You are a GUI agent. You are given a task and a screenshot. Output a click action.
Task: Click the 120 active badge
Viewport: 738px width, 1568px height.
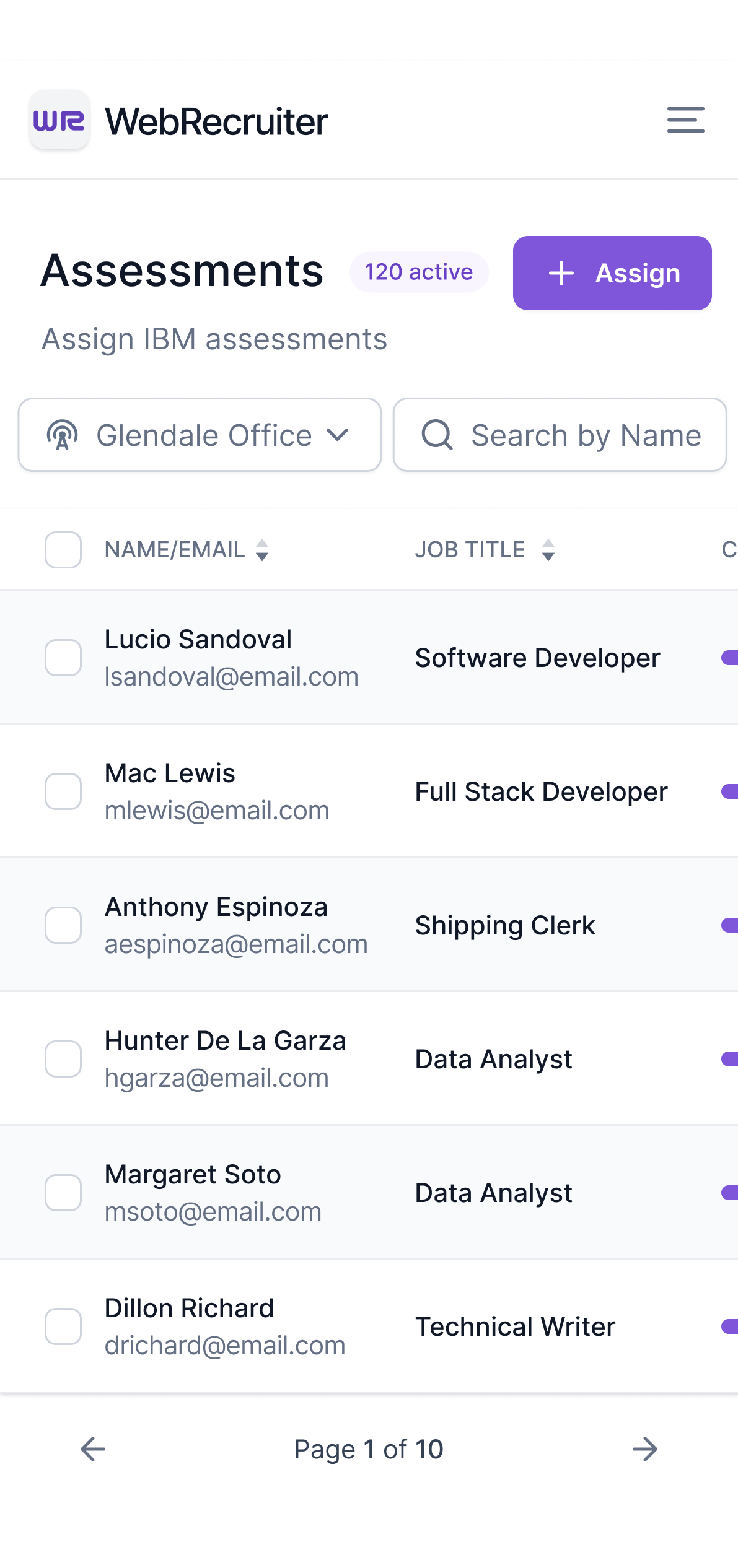[x=419, y=272]
